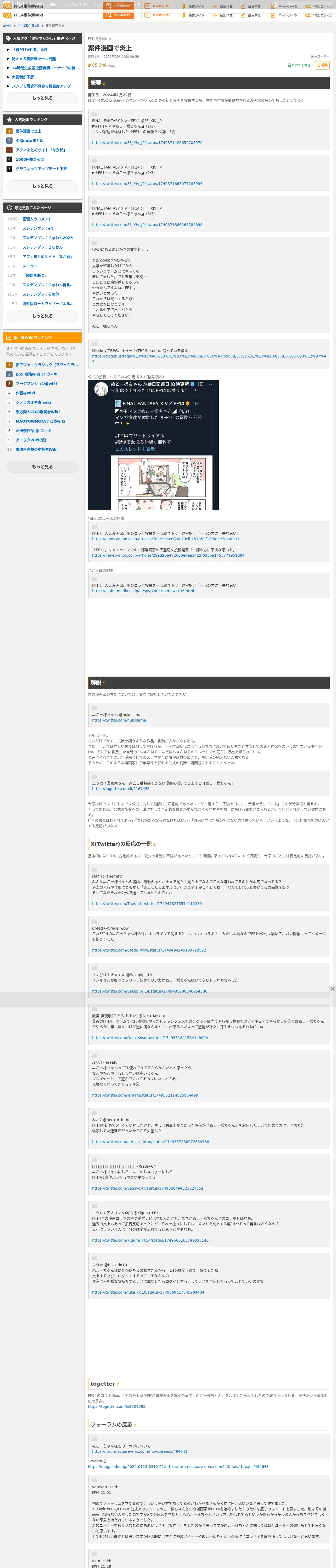Image resolution: width=336 pixels, height=1568 pixels.
Task: Open rank 1 article 案件漫画で炎上
Action: (x=29, y=131)
